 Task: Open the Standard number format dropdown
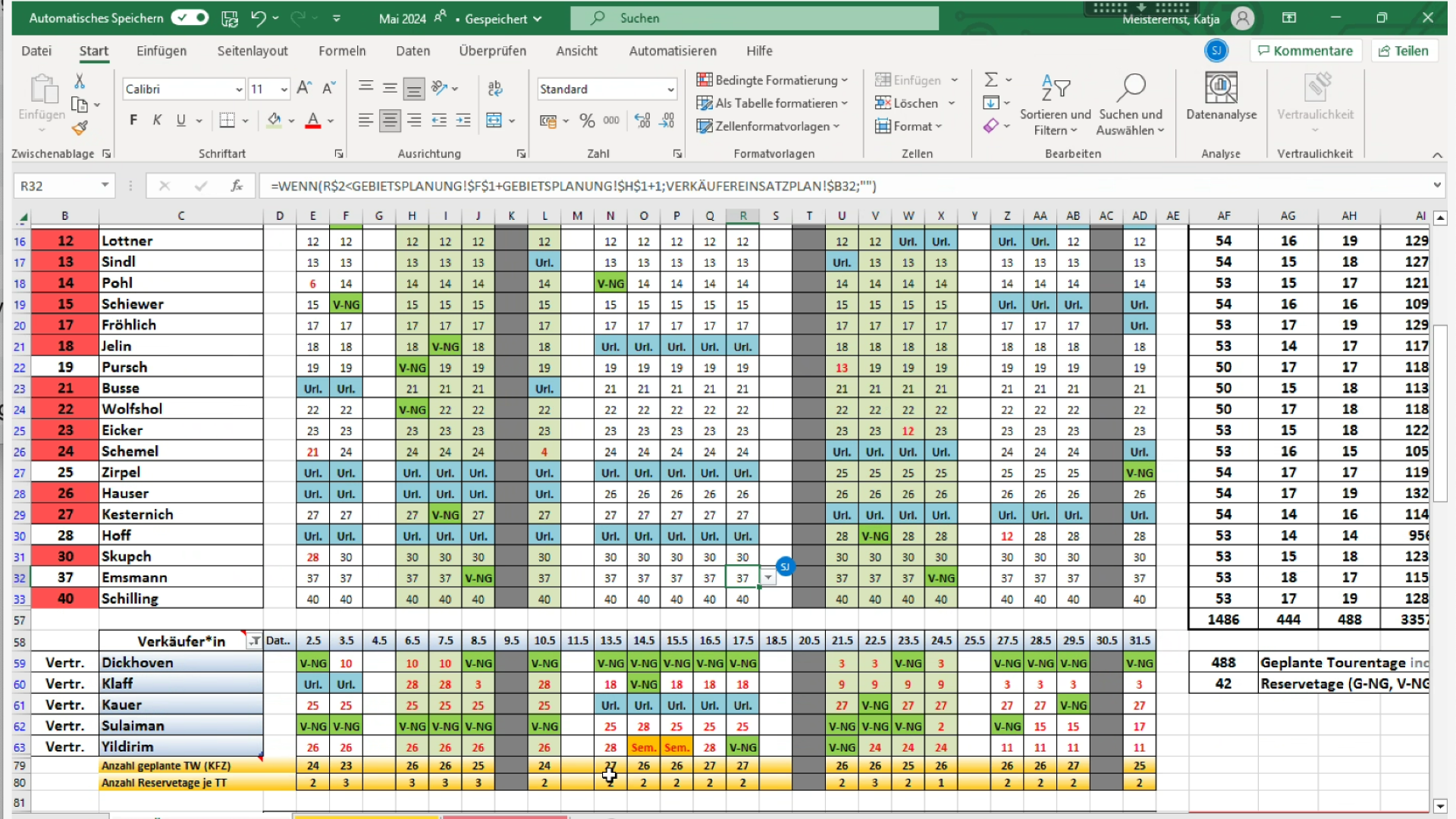pyautogui.click(x=670, y=89)
